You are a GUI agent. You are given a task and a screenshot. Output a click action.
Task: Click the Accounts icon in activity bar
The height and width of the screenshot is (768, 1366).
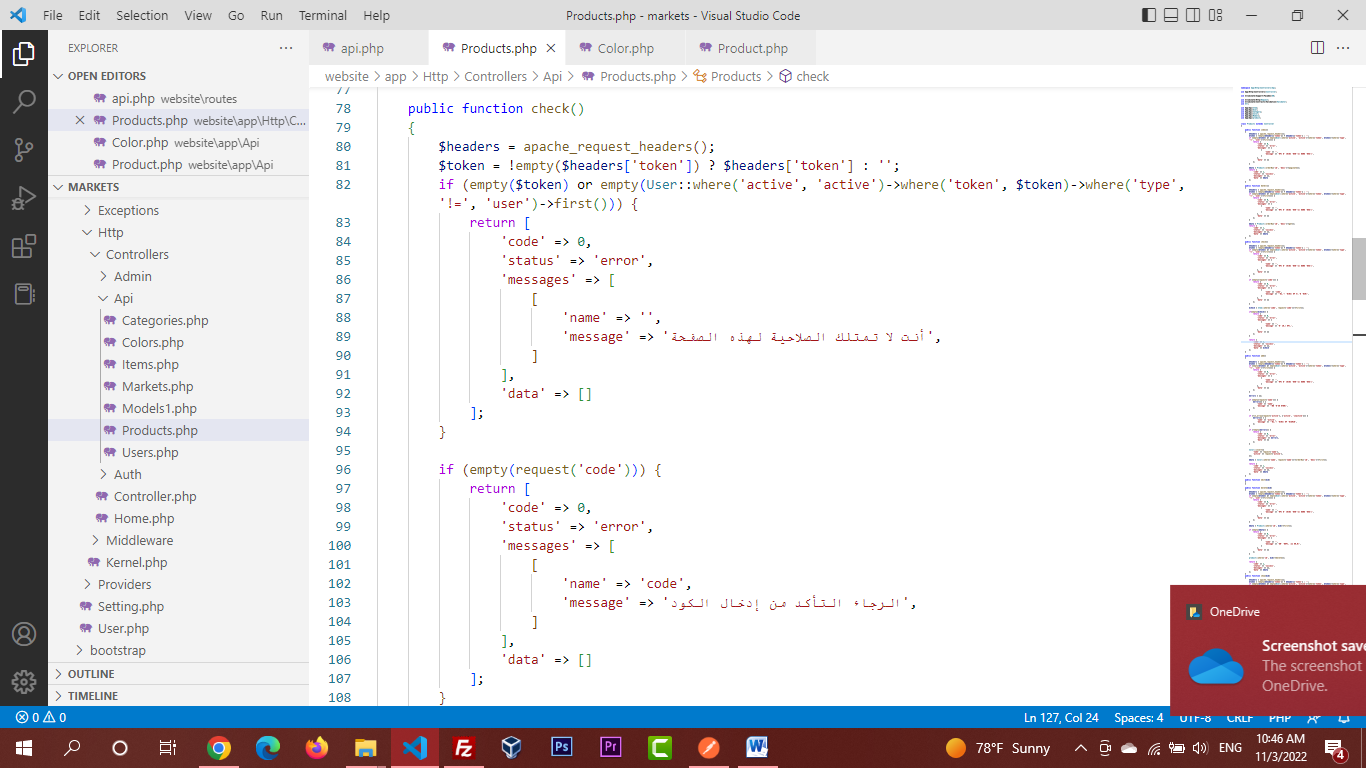(24, 634)
